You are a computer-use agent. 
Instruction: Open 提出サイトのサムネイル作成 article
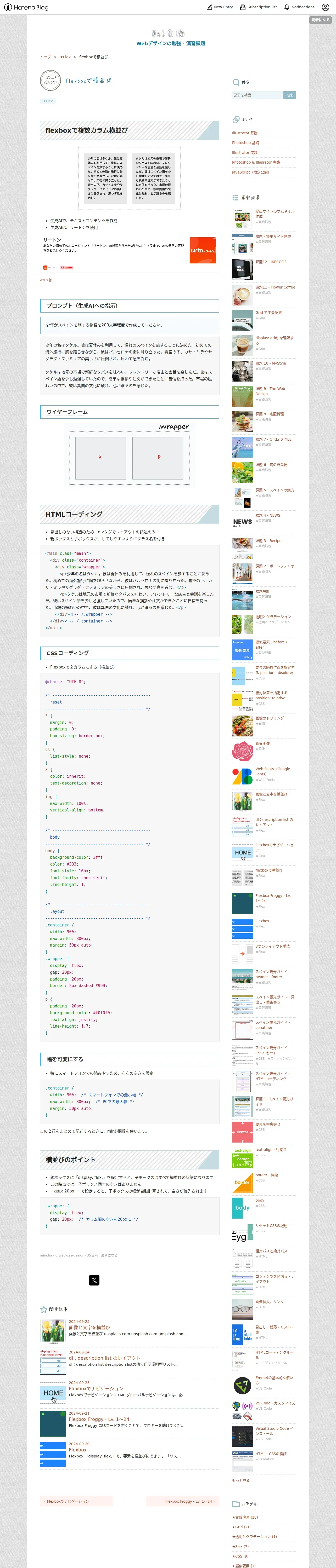[x=275, y=214]
